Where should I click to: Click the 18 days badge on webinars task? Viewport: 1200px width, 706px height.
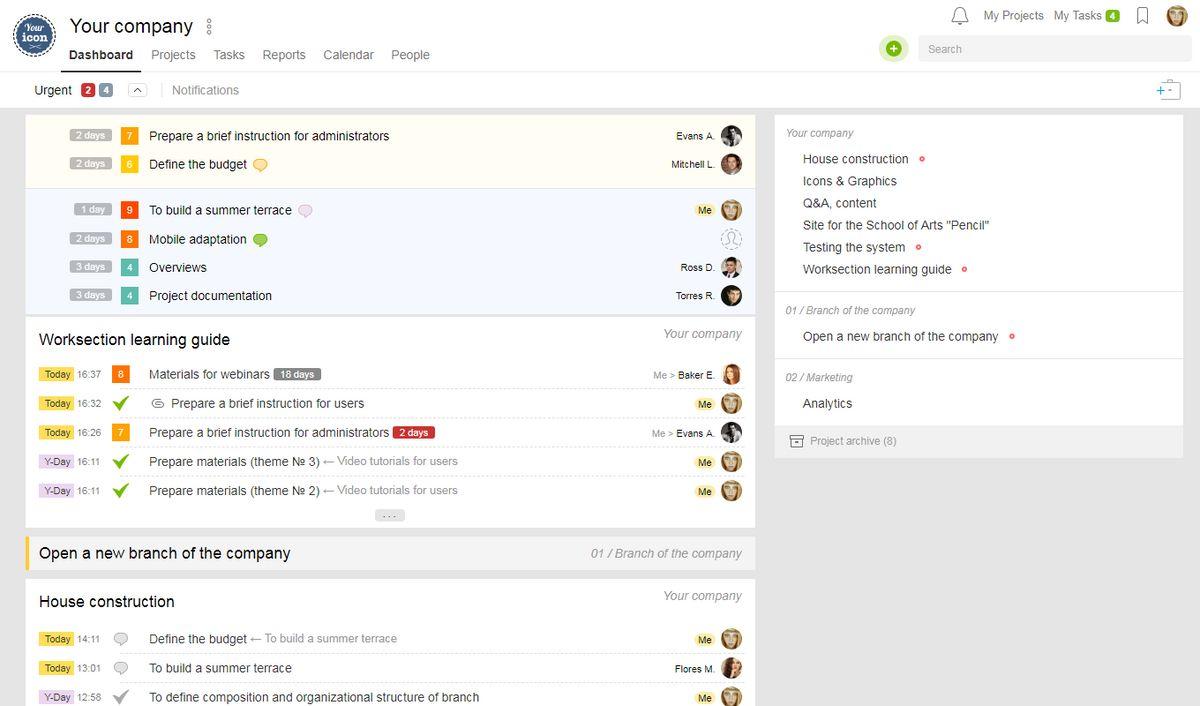[x=297, y=375]
